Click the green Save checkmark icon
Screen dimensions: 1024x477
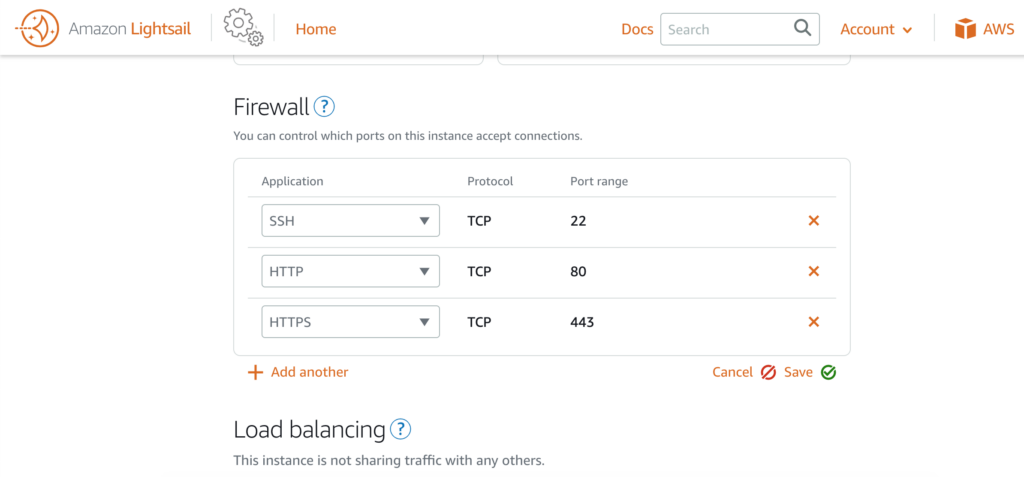(829, 372)
